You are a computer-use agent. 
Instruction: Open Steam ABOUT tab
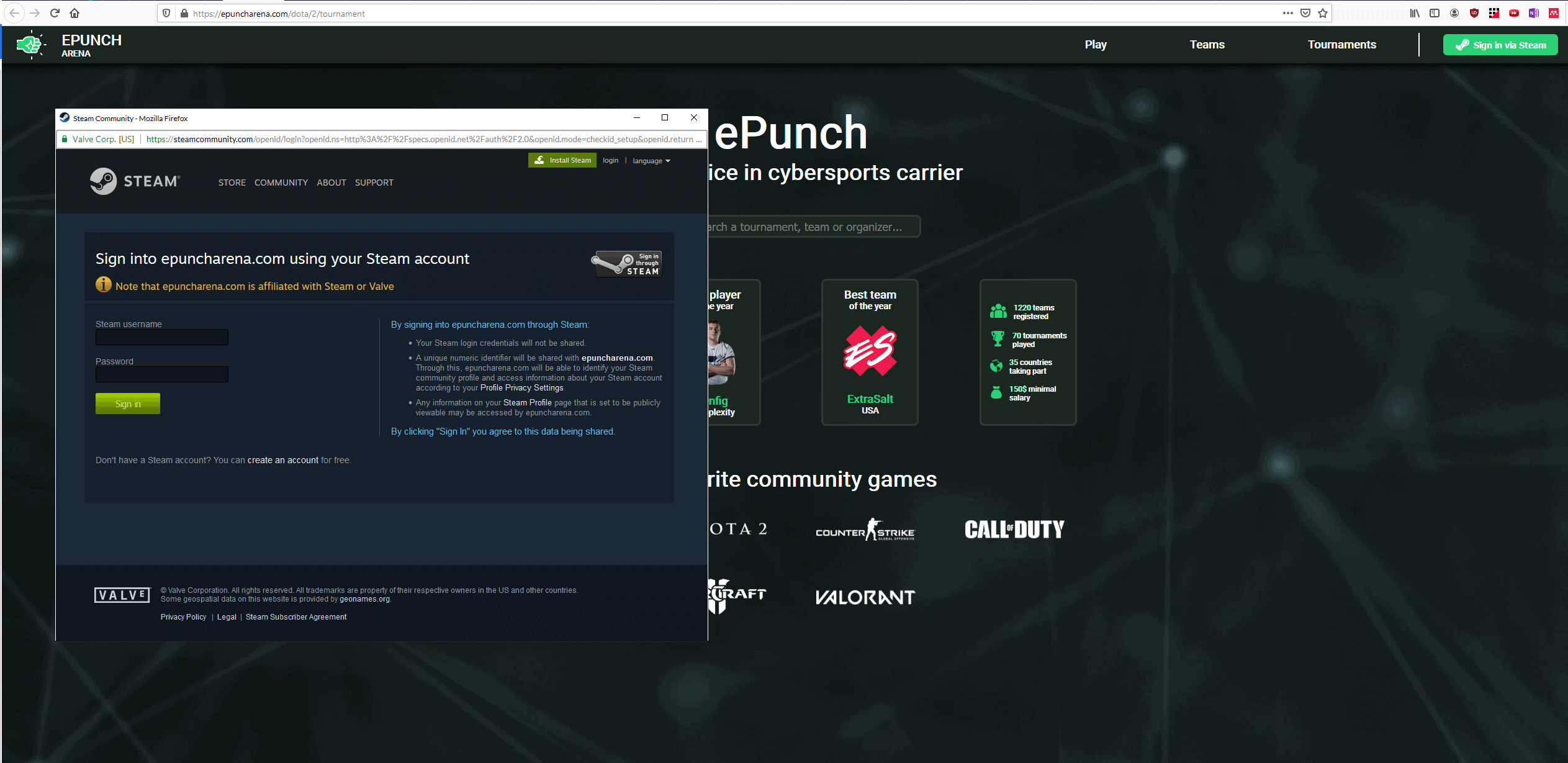(x=331, y=183)
